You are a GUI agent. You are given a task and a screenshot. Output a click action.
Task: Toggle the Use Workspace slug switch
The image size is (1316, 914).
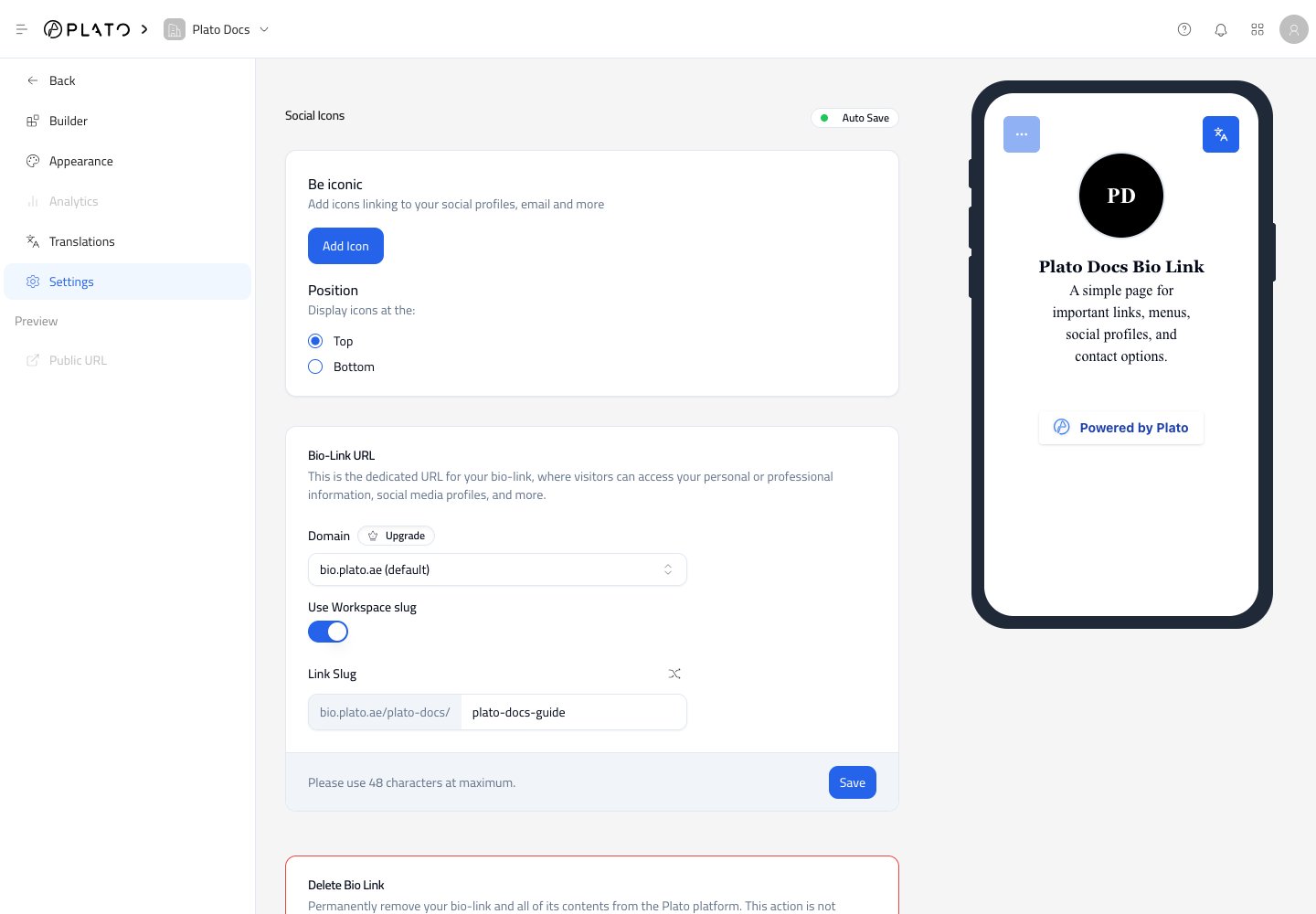pyautogui.click(x=328, y=632)
